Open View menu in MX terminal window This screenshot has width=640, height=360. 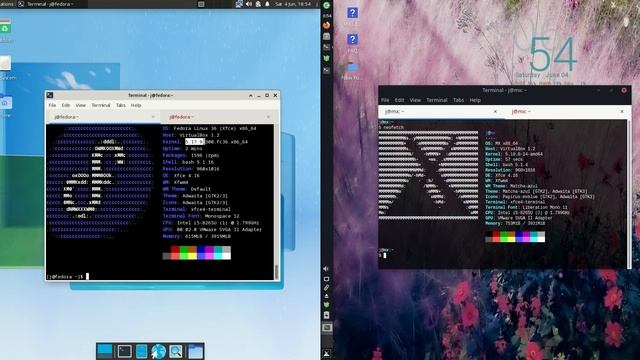click(x=415, y=100)
